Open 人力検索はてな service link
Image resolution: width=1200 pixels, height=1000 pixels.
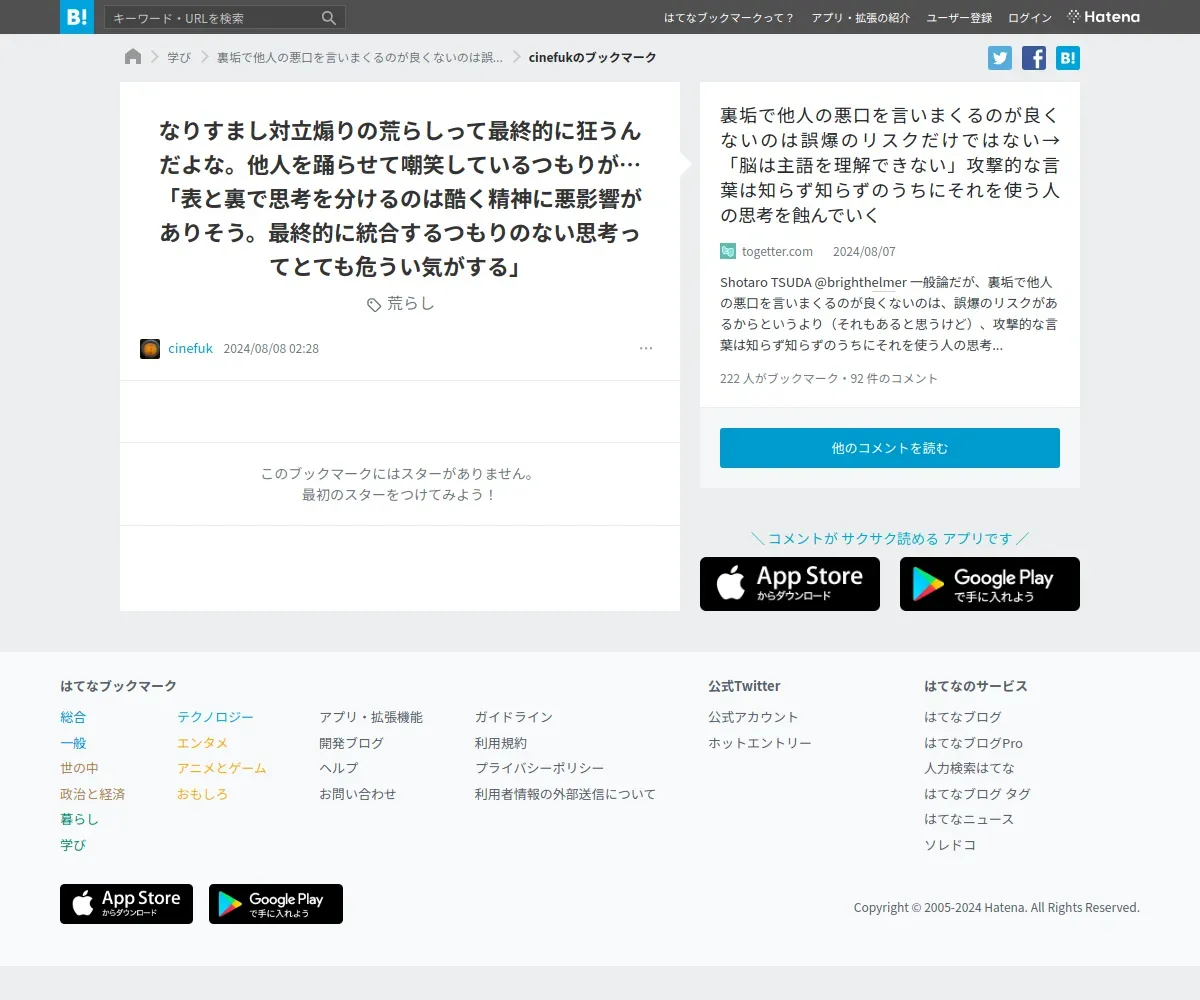point(969,768)
